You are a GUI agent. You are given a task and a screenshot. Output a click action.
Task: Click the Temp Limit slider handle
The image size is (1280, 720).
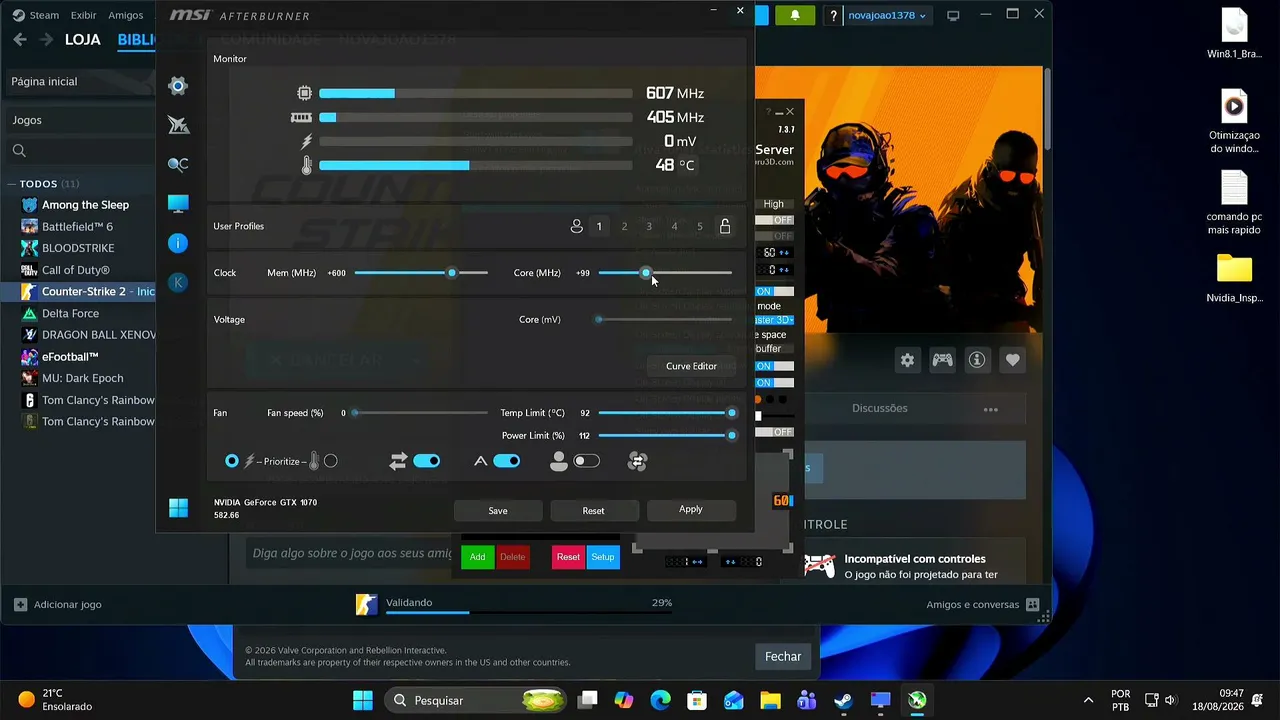732,413
